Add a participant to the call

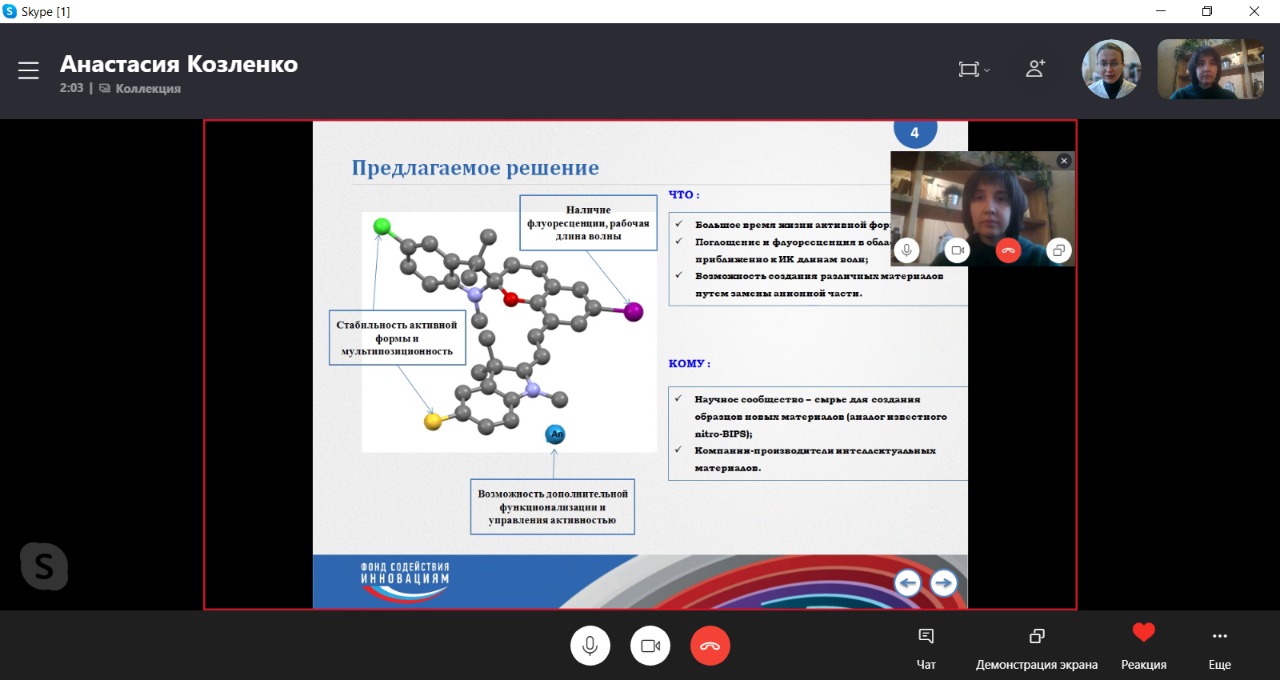point(1035,69)
